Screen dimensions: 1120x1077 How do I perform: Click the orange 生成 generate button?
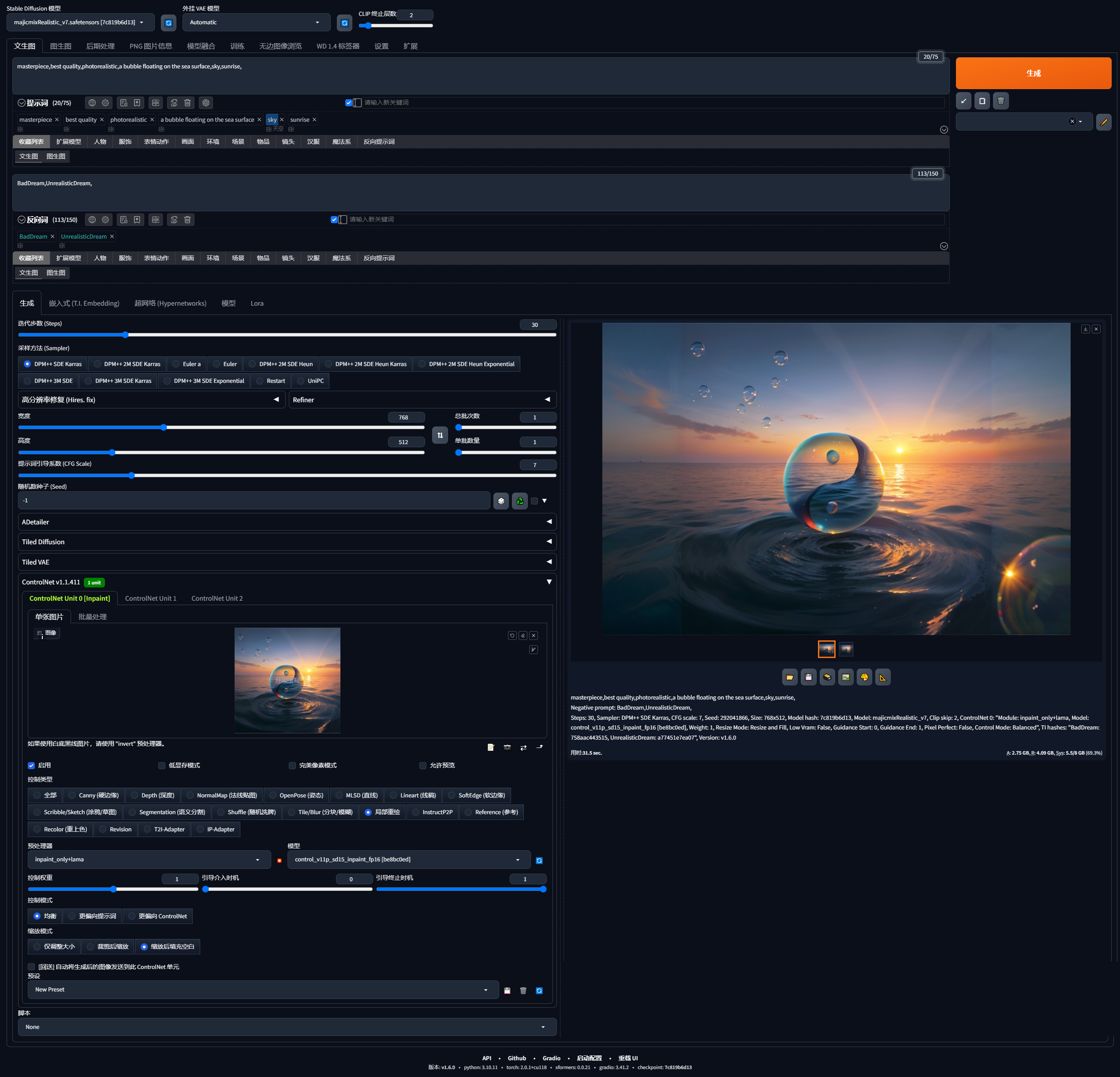1033,73
